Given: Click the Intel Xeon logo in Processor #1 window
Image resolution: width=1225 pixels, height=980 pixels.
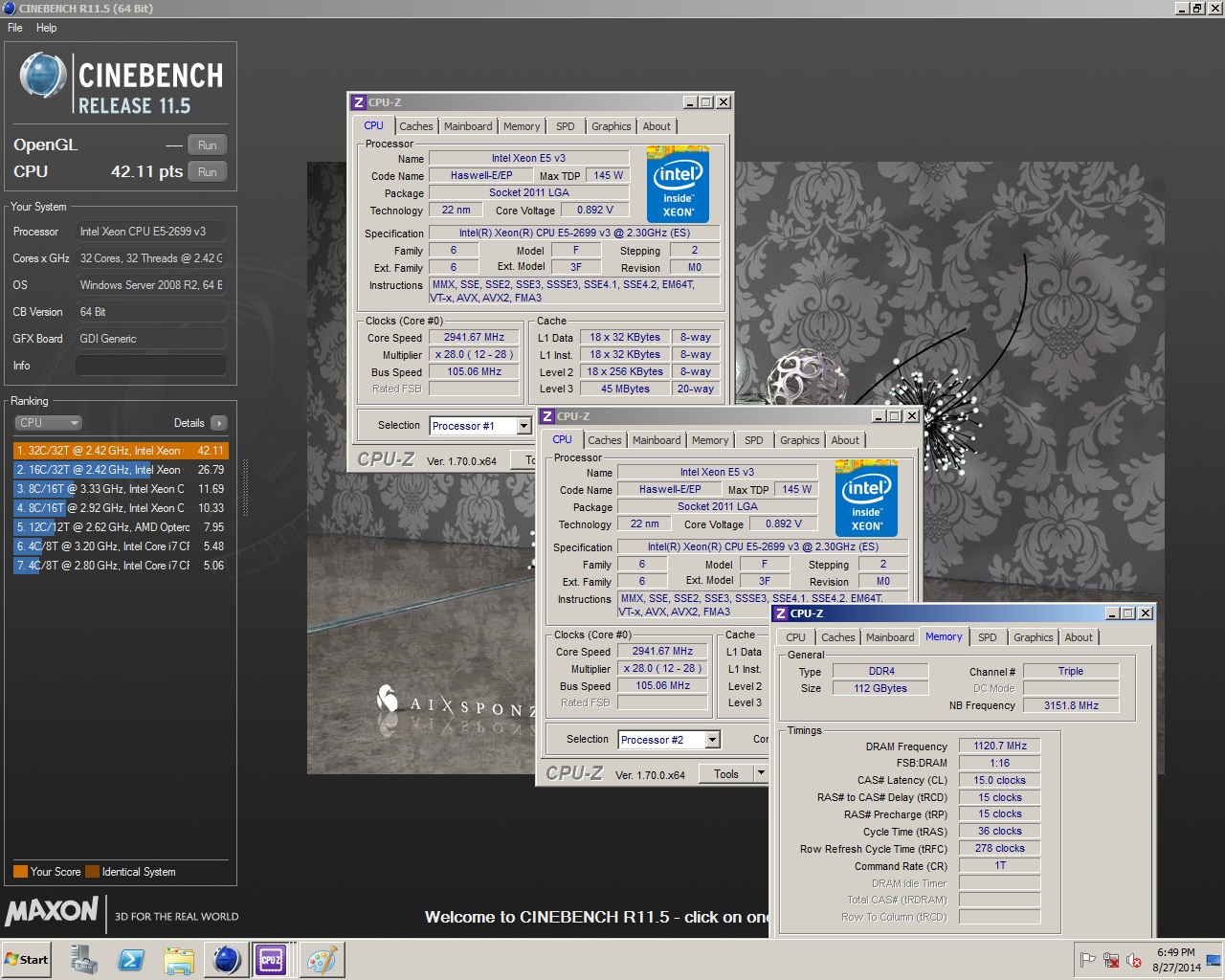Looking at the screenshot, I should coord(678,184).
